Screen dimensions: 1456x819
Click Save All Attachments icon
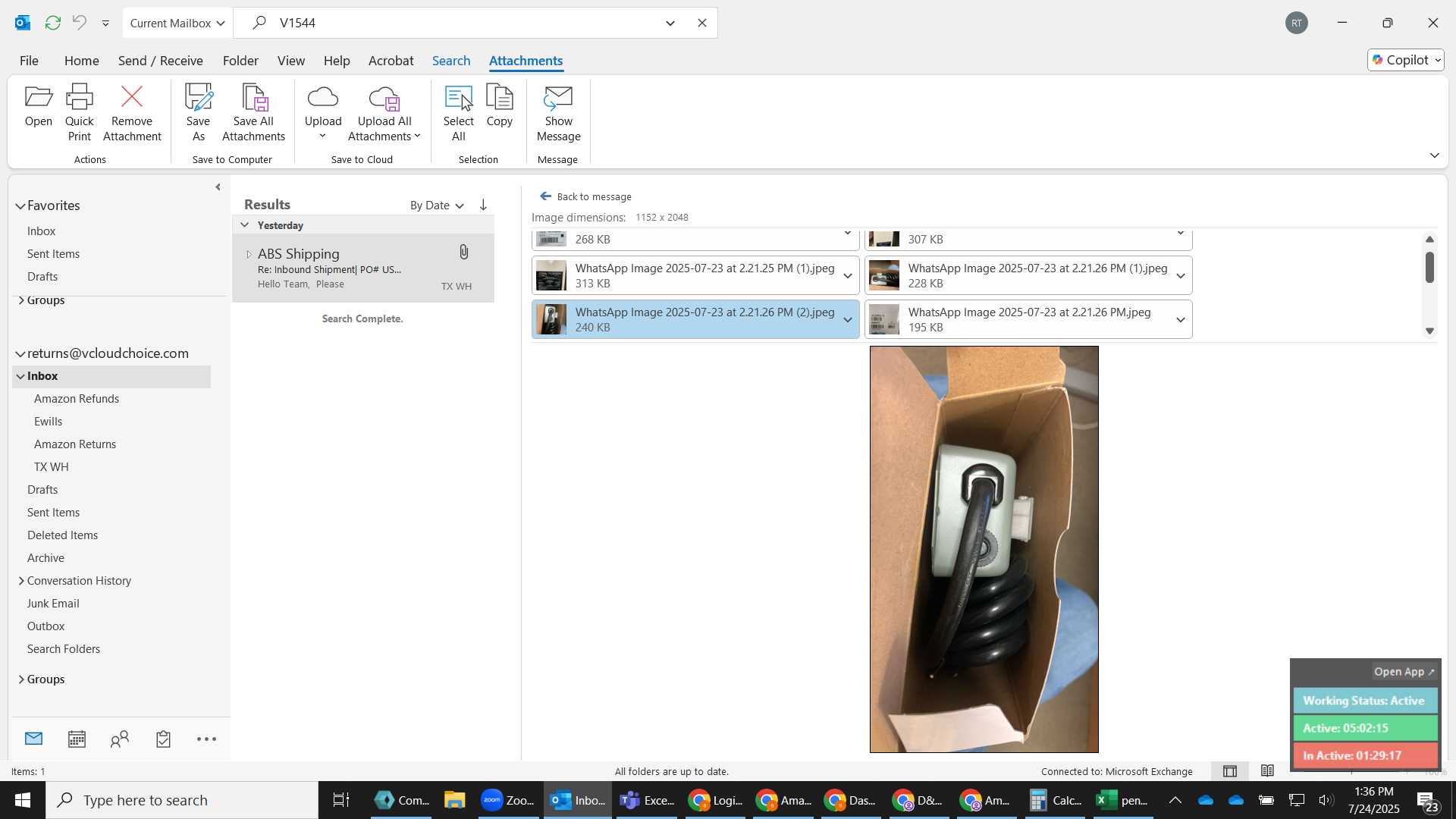tap(253, 114)
